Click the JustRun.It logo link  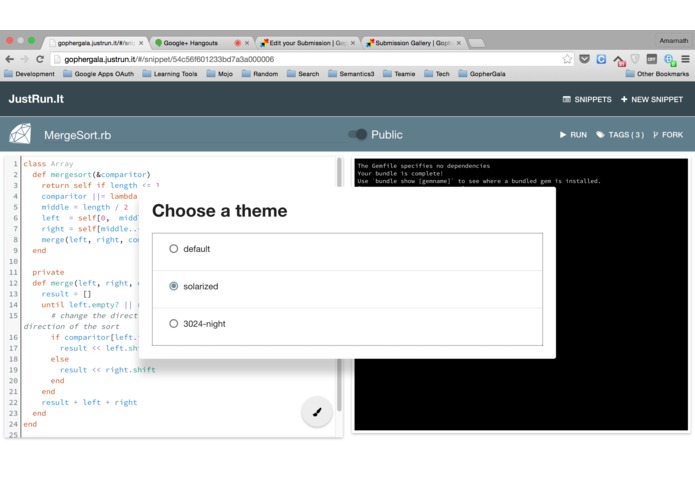tap(36, 99)
